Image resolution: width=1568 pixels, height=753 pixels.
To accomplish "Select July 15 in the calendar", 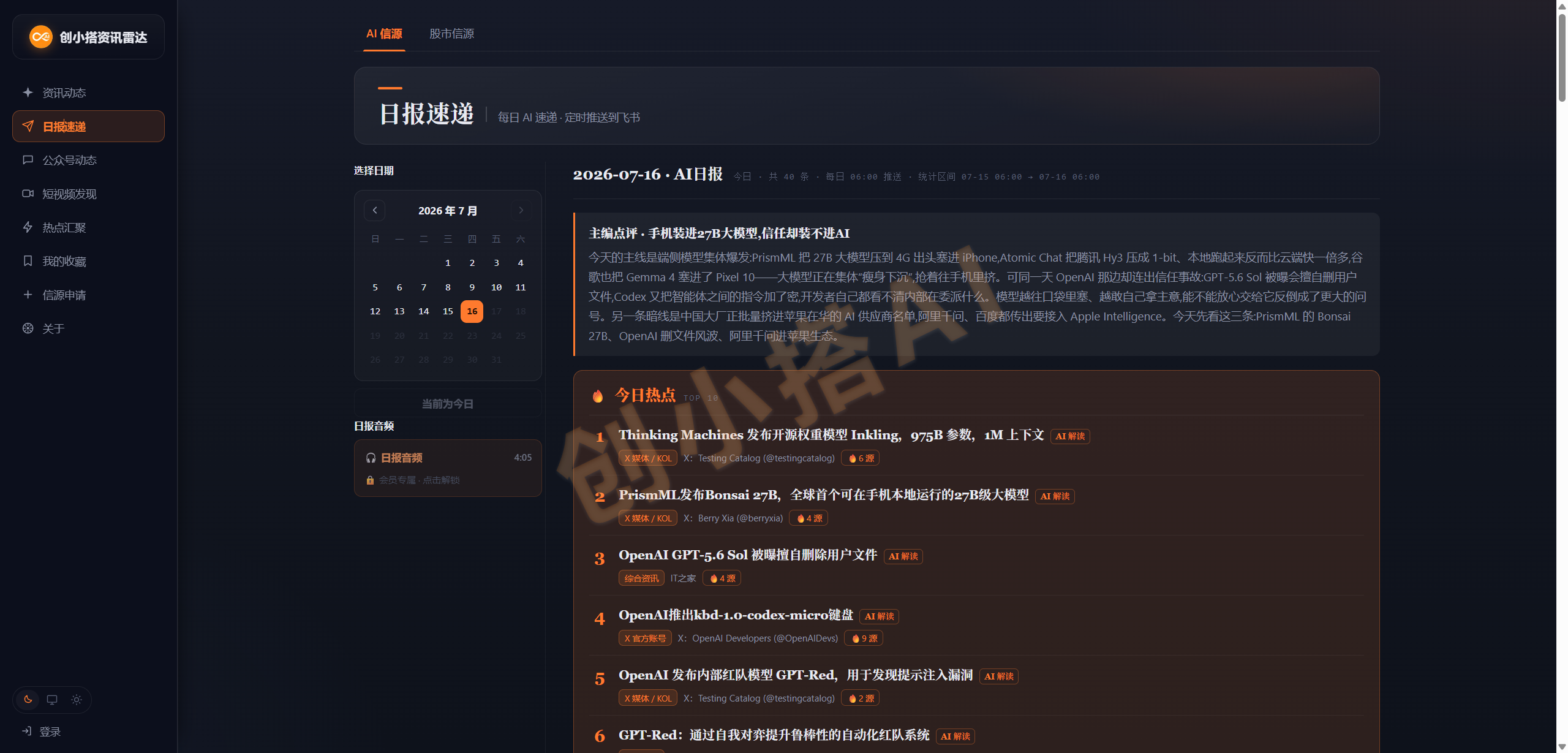I will pos(448,311).
